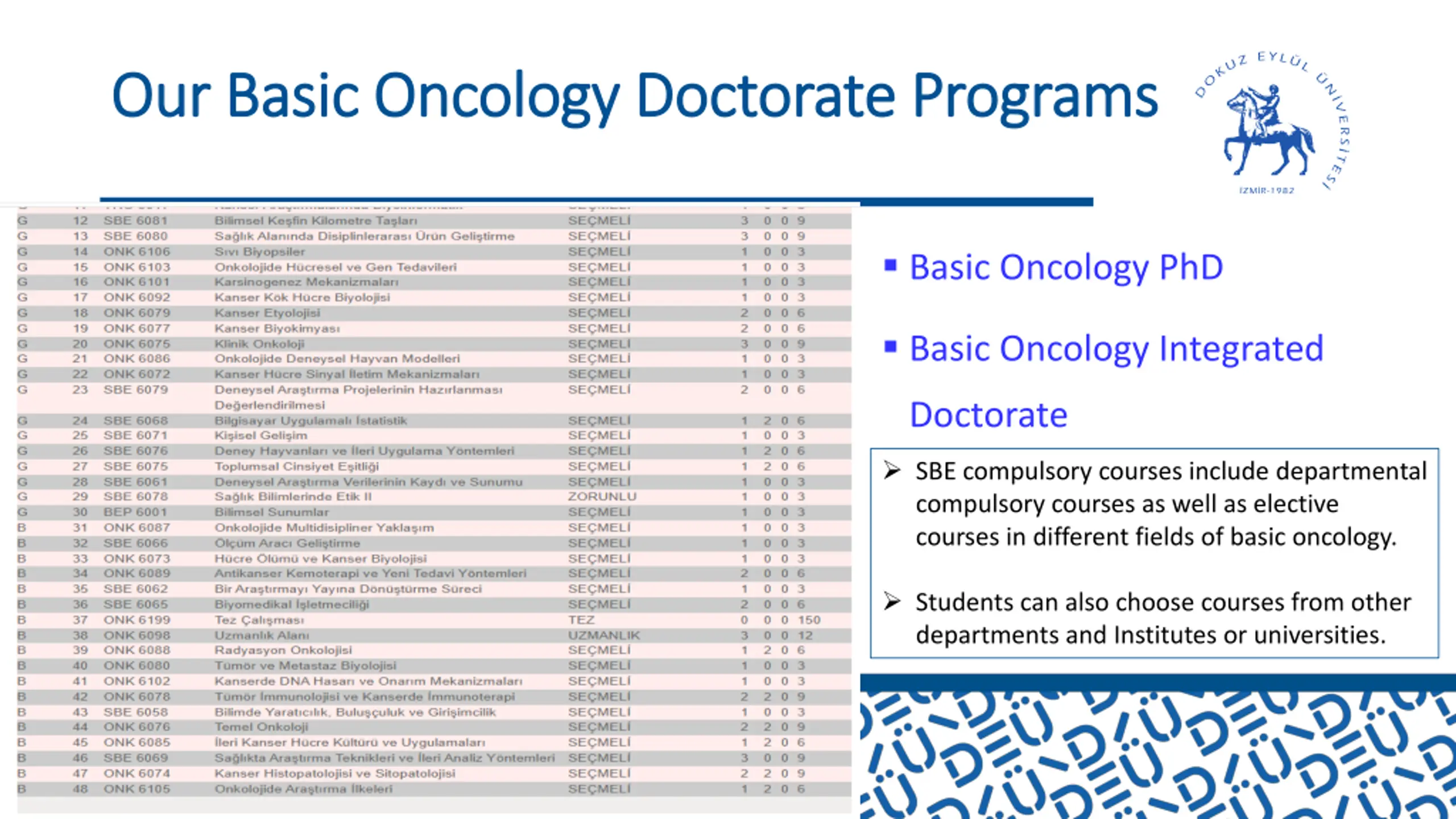Click 'Tümör ve Metastaz Biyolojisi'
Viewport: 1456px width, 819px height.
coord(305,665)
